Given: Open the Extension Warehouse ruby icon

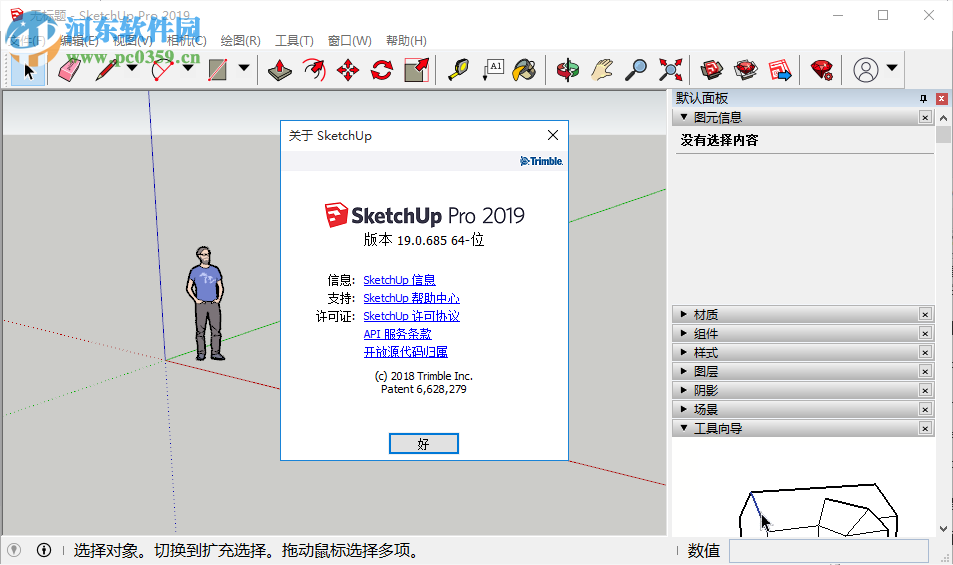Looking at the screenshot, I should [822, 70].
